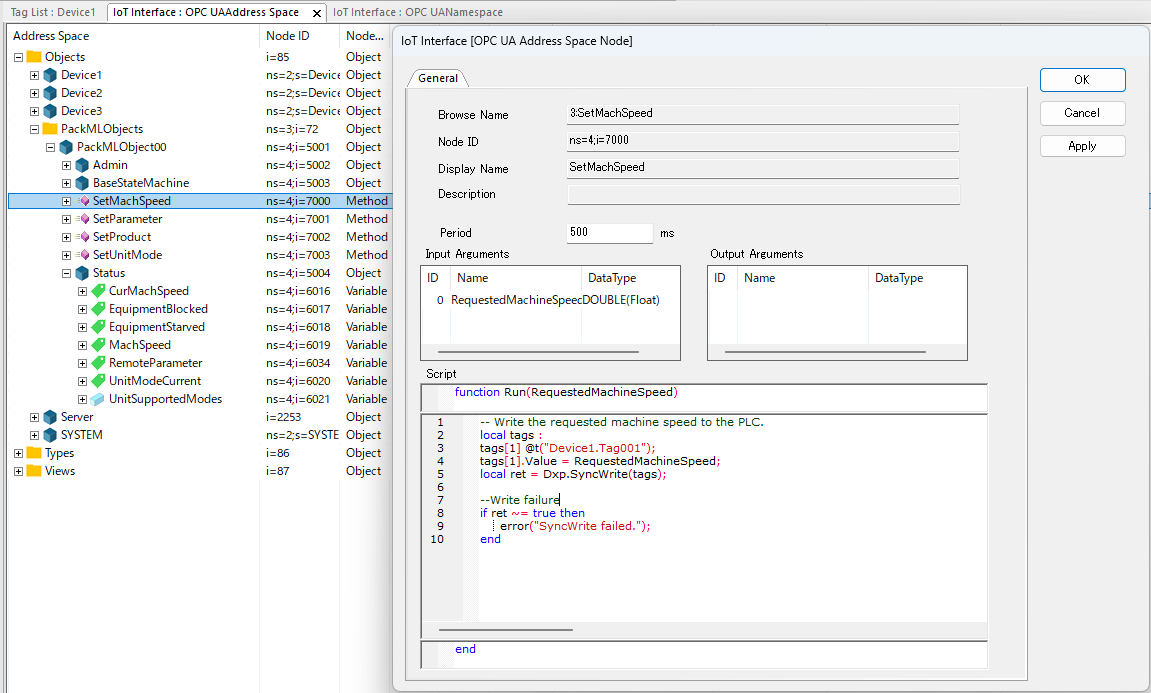The height and width of the screenshot is (693, 1151).
Task: Expand the Views tree node
Action: click(18, 471)
